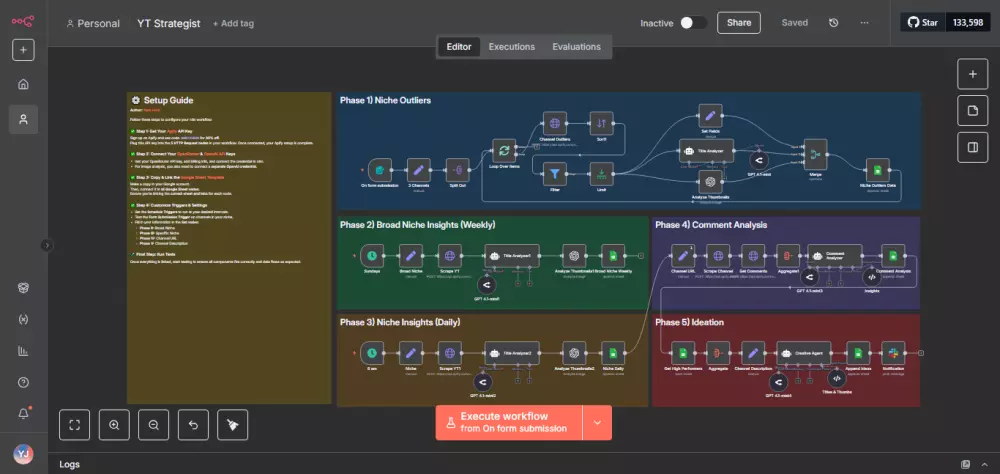Open the insights bar chart sidebar icon
This screenshot has width=1000, height=474.
[23, 350]
